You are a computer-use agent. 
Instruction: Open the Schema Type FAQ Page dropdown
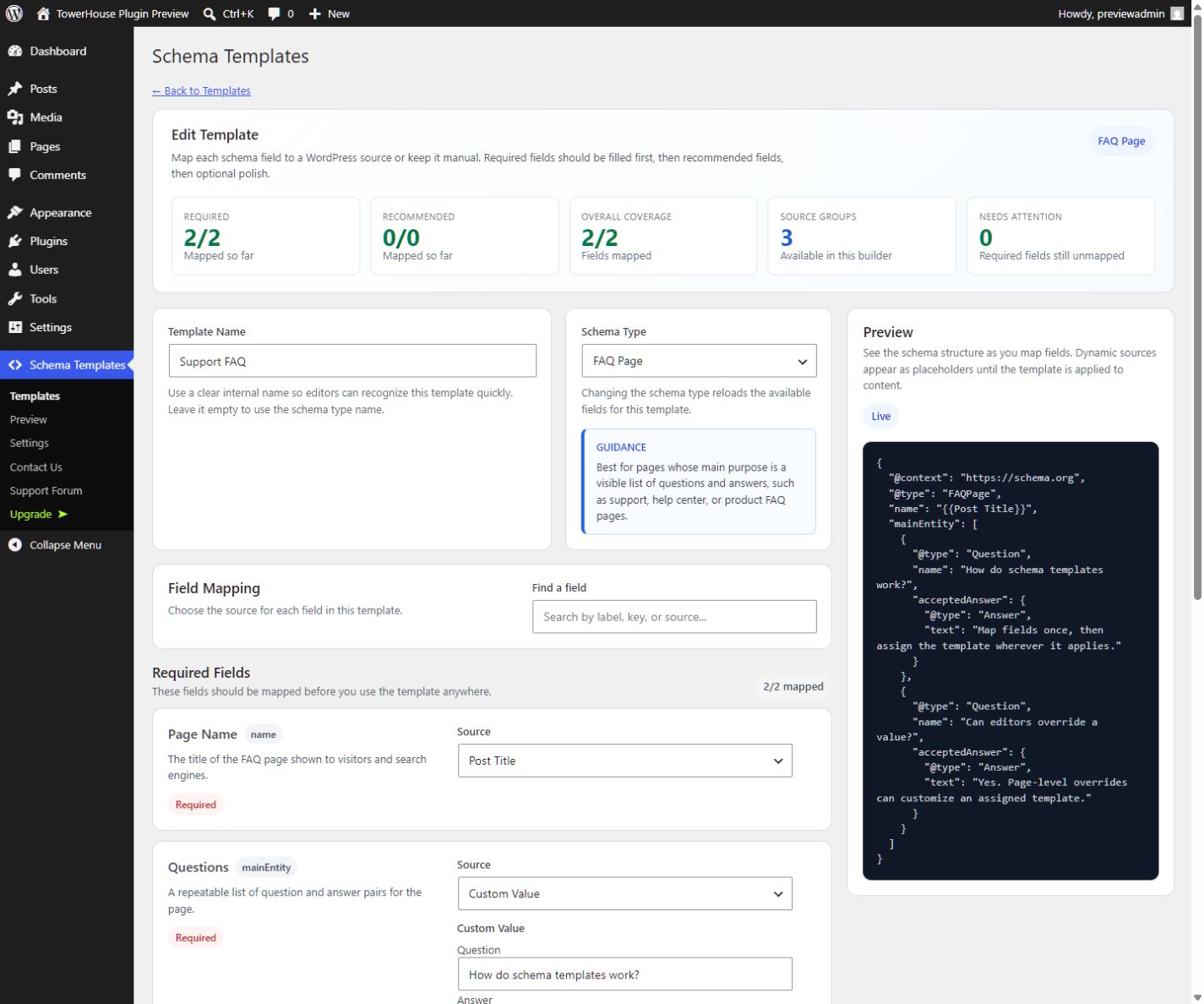[699, 361]
